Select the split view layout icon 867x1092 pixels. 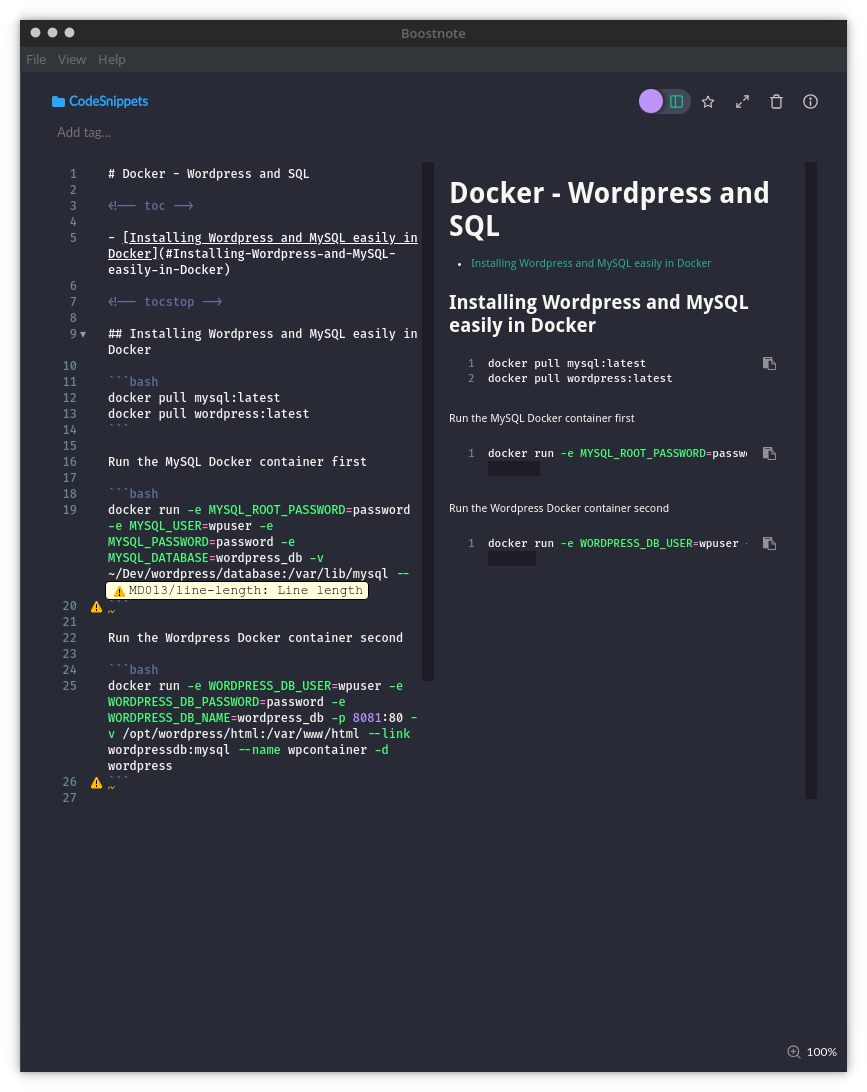pyautogui.click(x=676, y=102)
